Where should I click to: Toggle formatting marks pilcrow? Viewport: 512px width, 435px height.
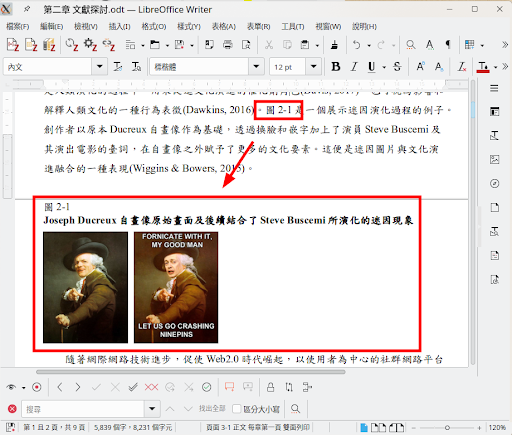[448, 45]
